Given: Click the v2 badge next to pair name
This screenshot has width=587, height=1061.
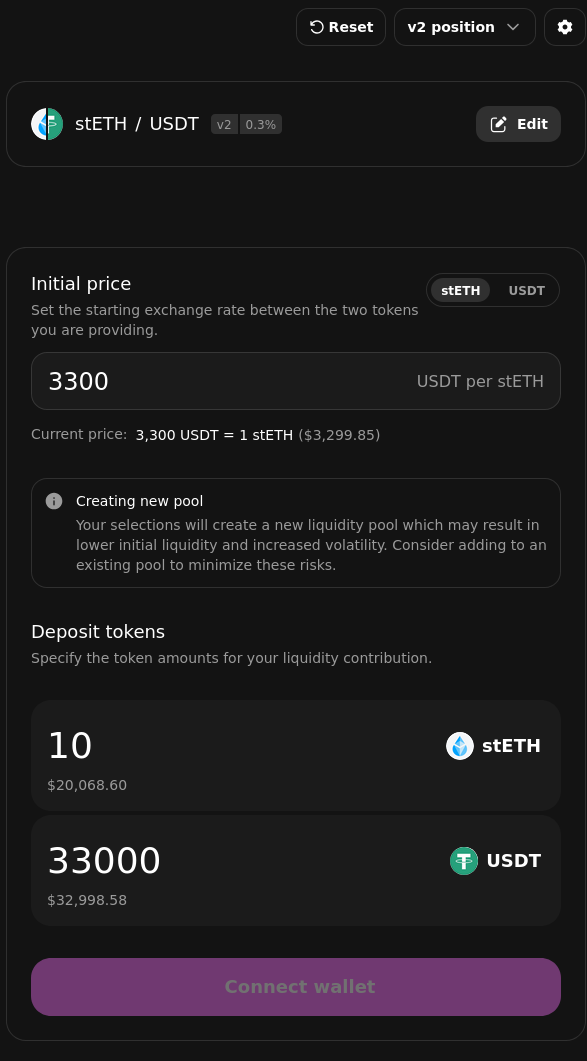Looking at the screenshot, I should click(x=224, y=125).
